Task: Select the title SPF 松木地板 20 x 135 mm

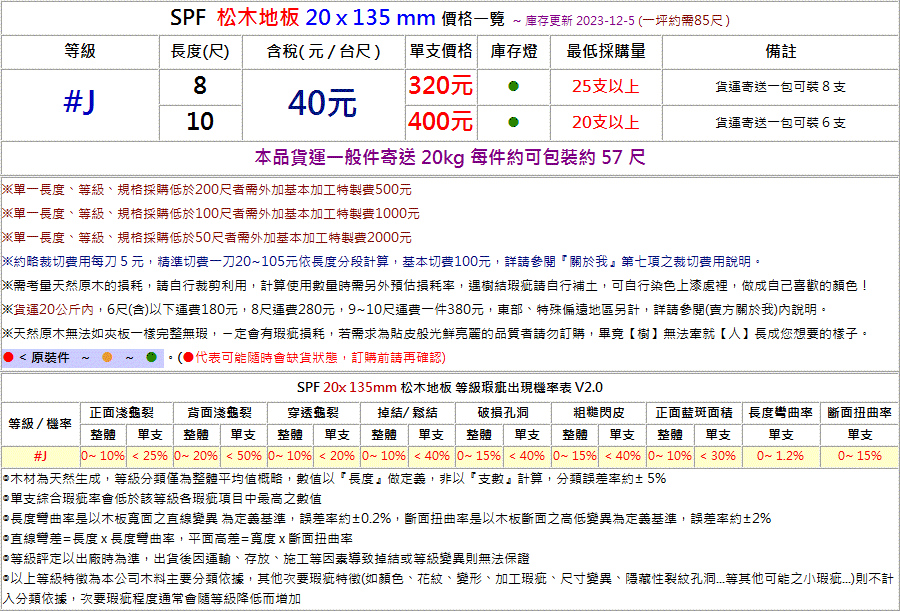Action: click(302, 18)
